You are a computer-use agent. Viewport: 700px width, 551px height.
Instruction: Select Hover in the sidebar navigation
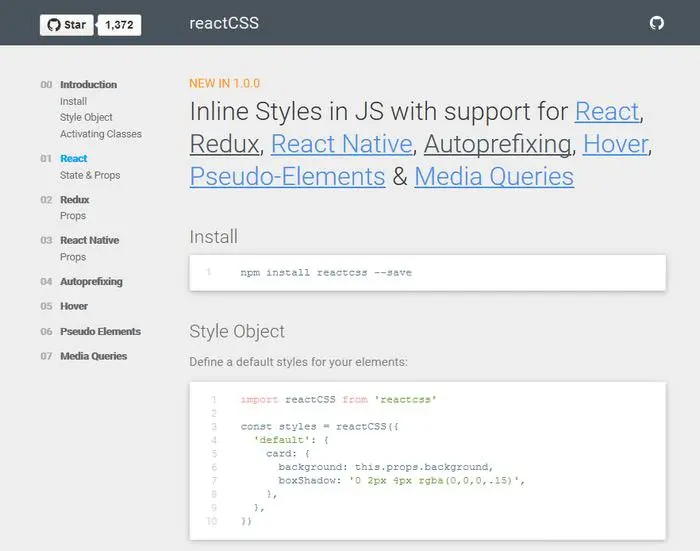pos(74,307)
